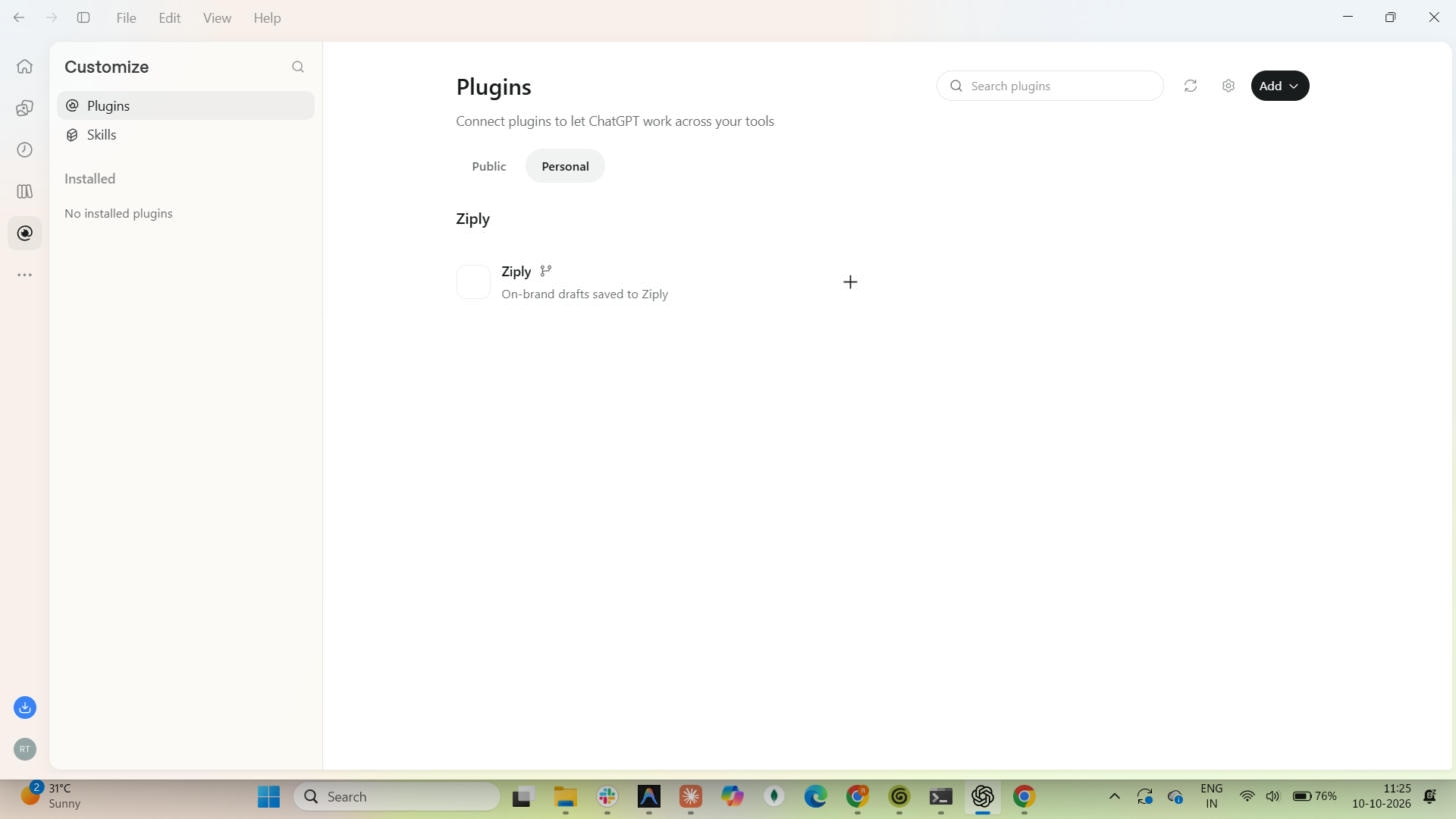Install Ziply with the plus icon
Image resolution: width=1456 pixels, height=819 pixels.
click(850, 282)
